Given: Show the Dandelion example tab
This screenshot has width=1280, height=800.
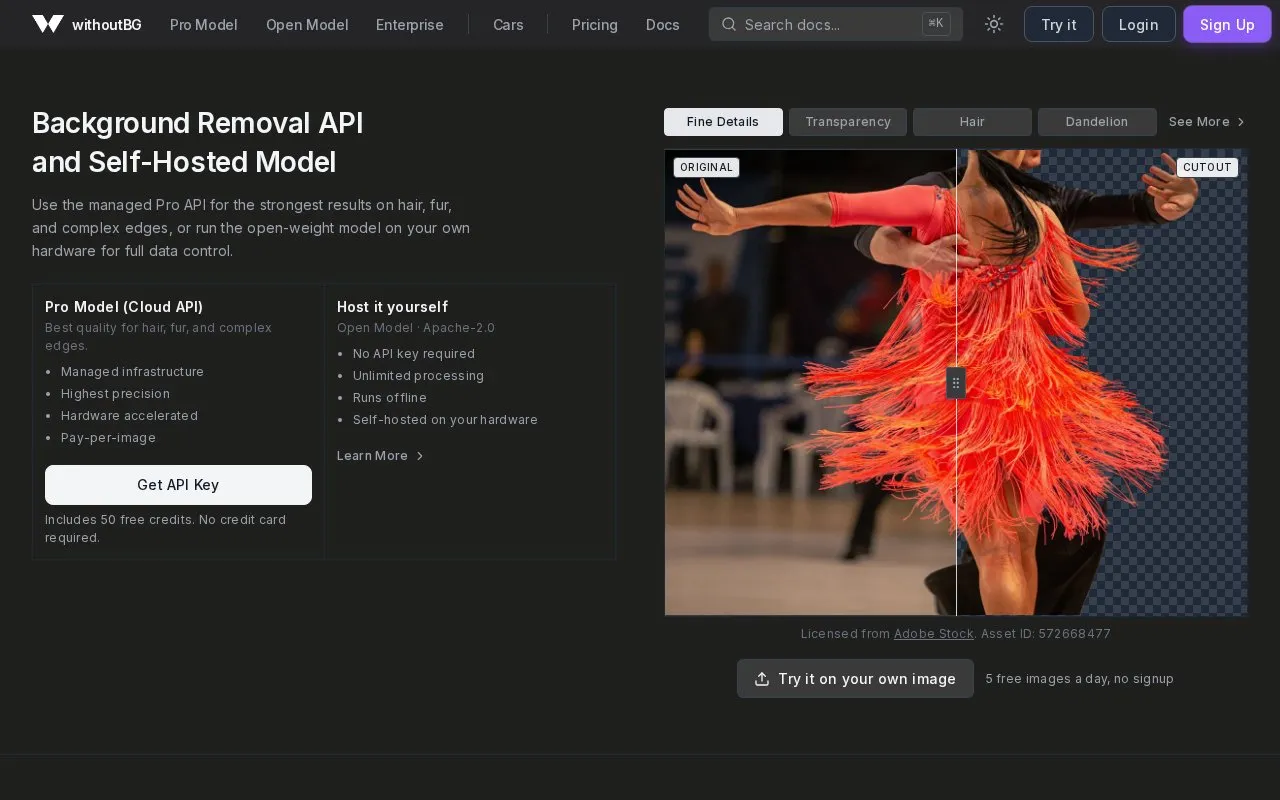Looking at the screenshot, I should click(1097, 122).
